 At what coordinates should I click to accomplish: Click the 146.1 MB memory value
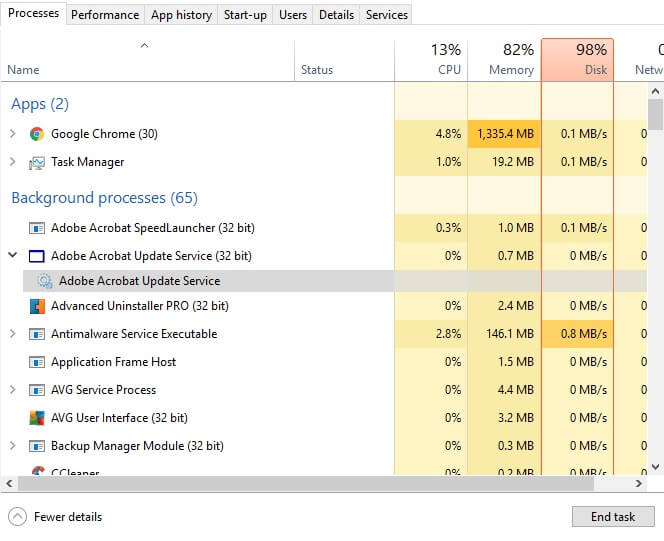(x=510, y=334)
